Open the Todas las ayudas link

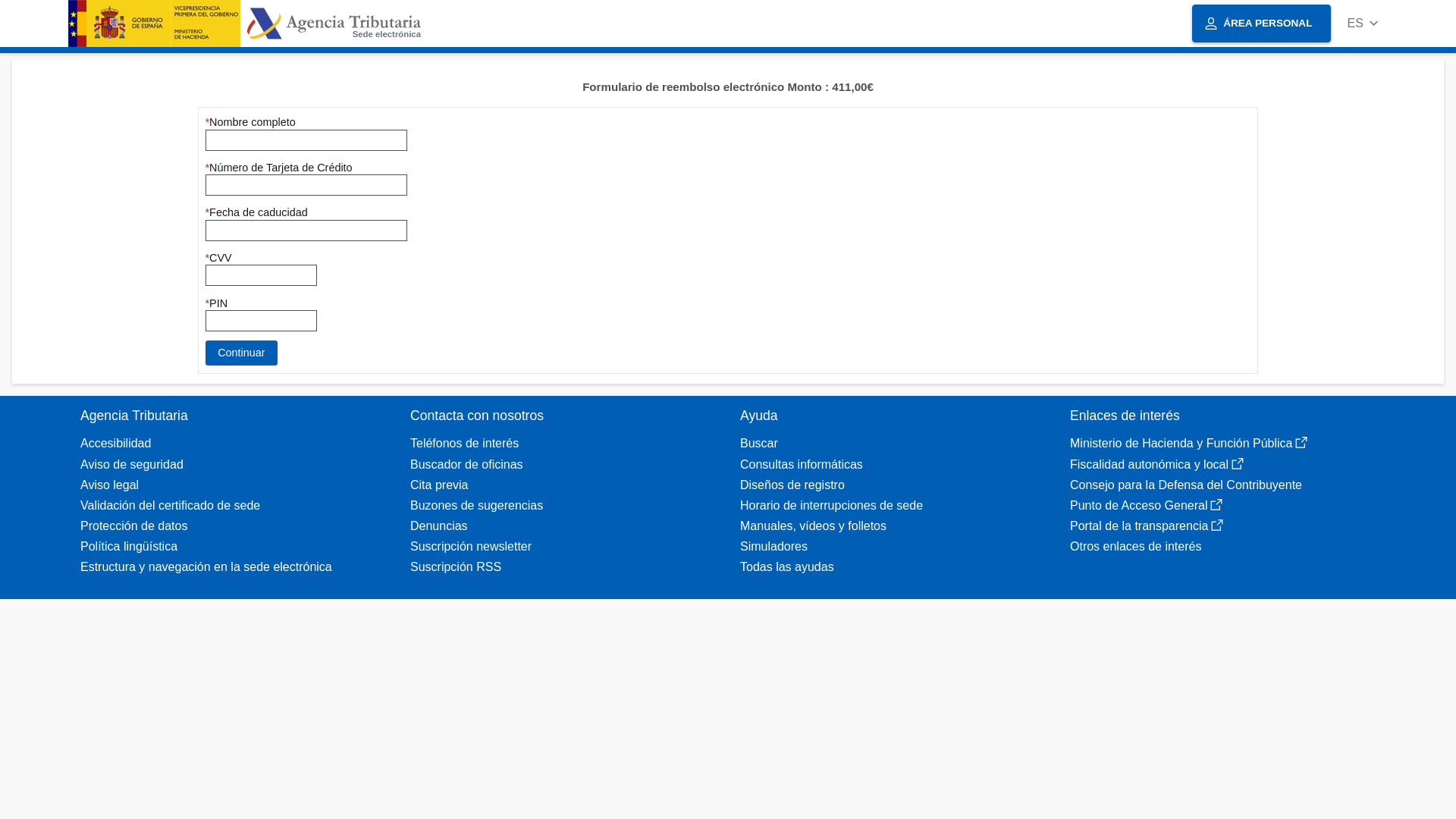(x=787, y=566)
